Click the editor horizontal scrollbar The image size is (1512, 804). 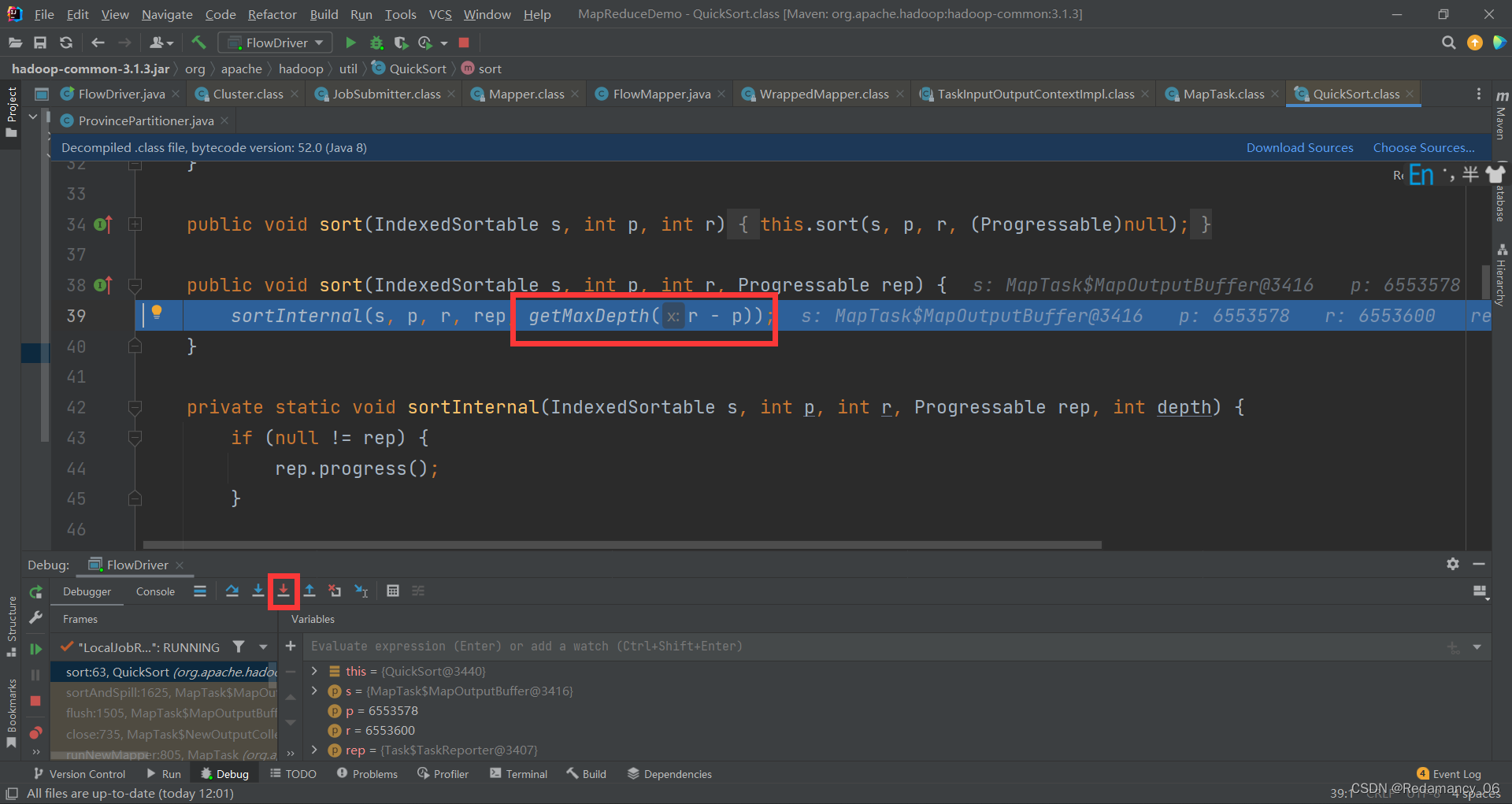622,544
